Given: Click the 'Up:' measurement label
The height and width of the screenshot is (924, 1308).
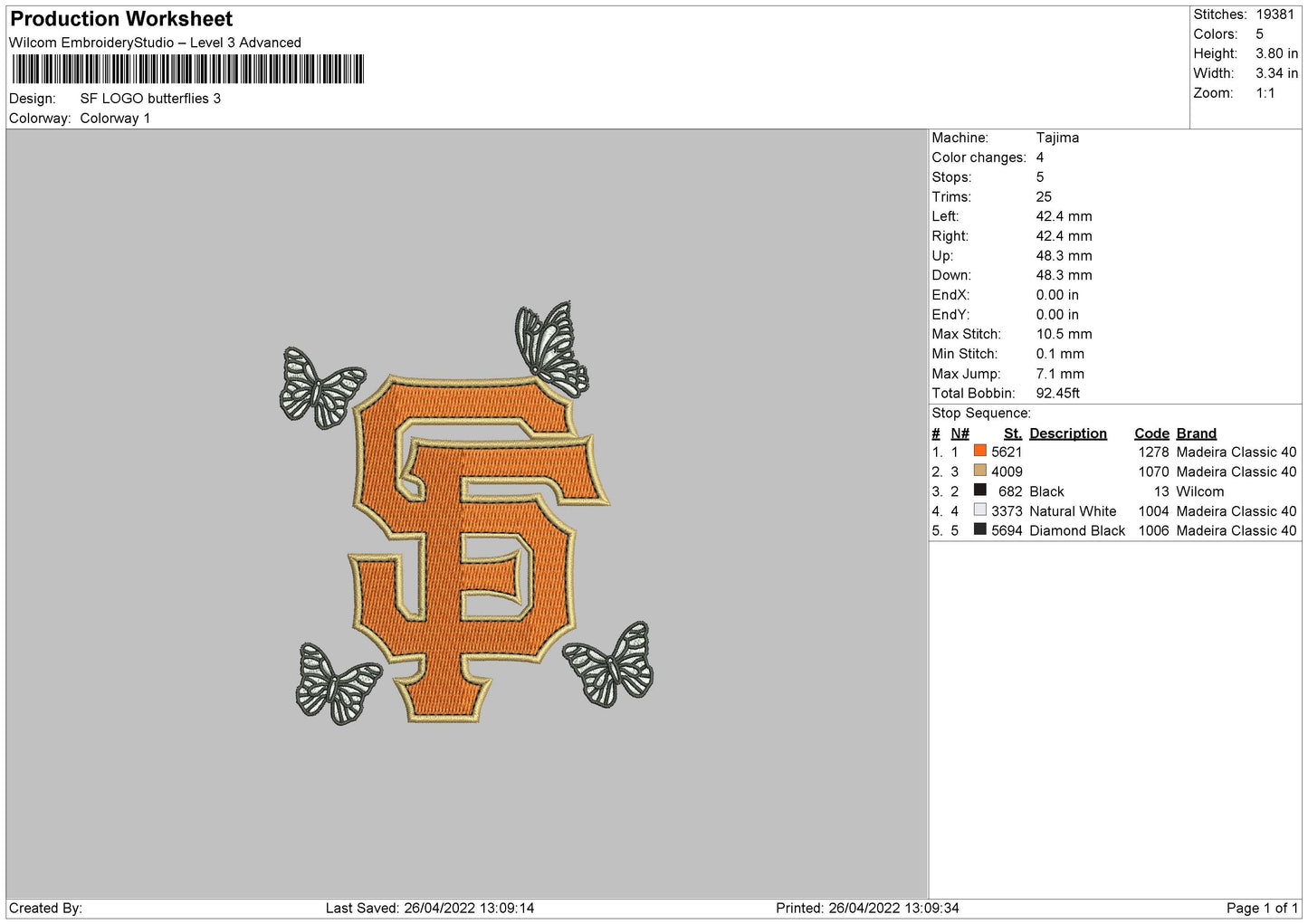Looking at the screenshot, I should (x=942, y=256).
